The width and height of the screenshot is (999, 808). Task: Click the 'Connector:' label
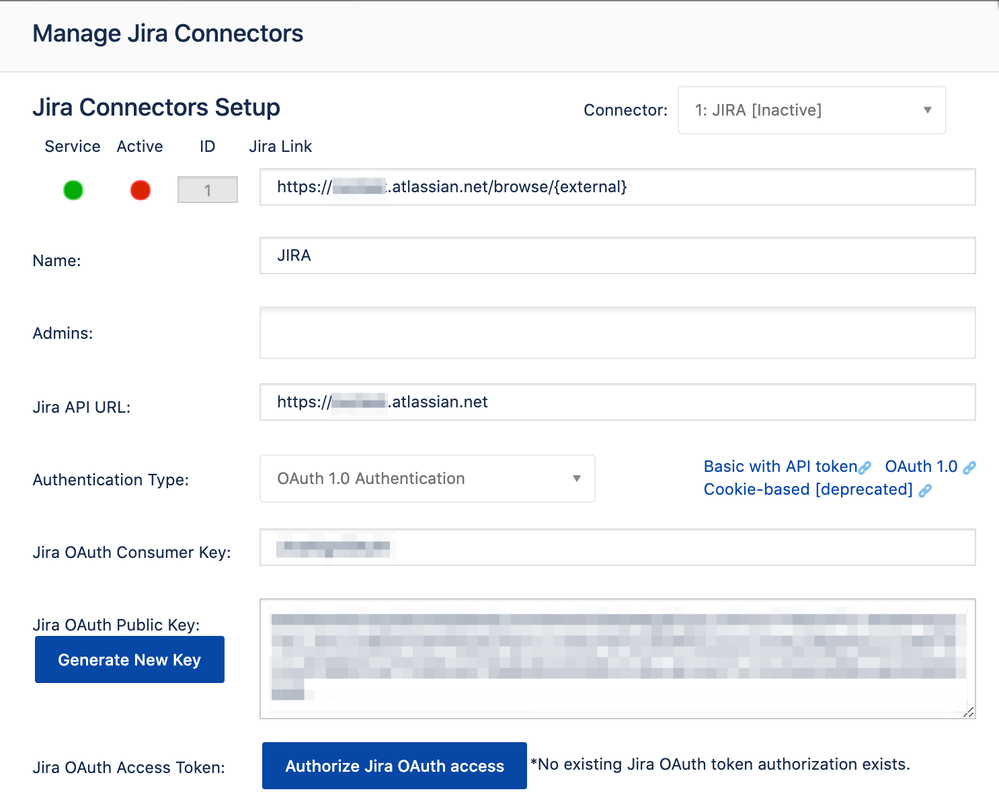coord(626,110)
